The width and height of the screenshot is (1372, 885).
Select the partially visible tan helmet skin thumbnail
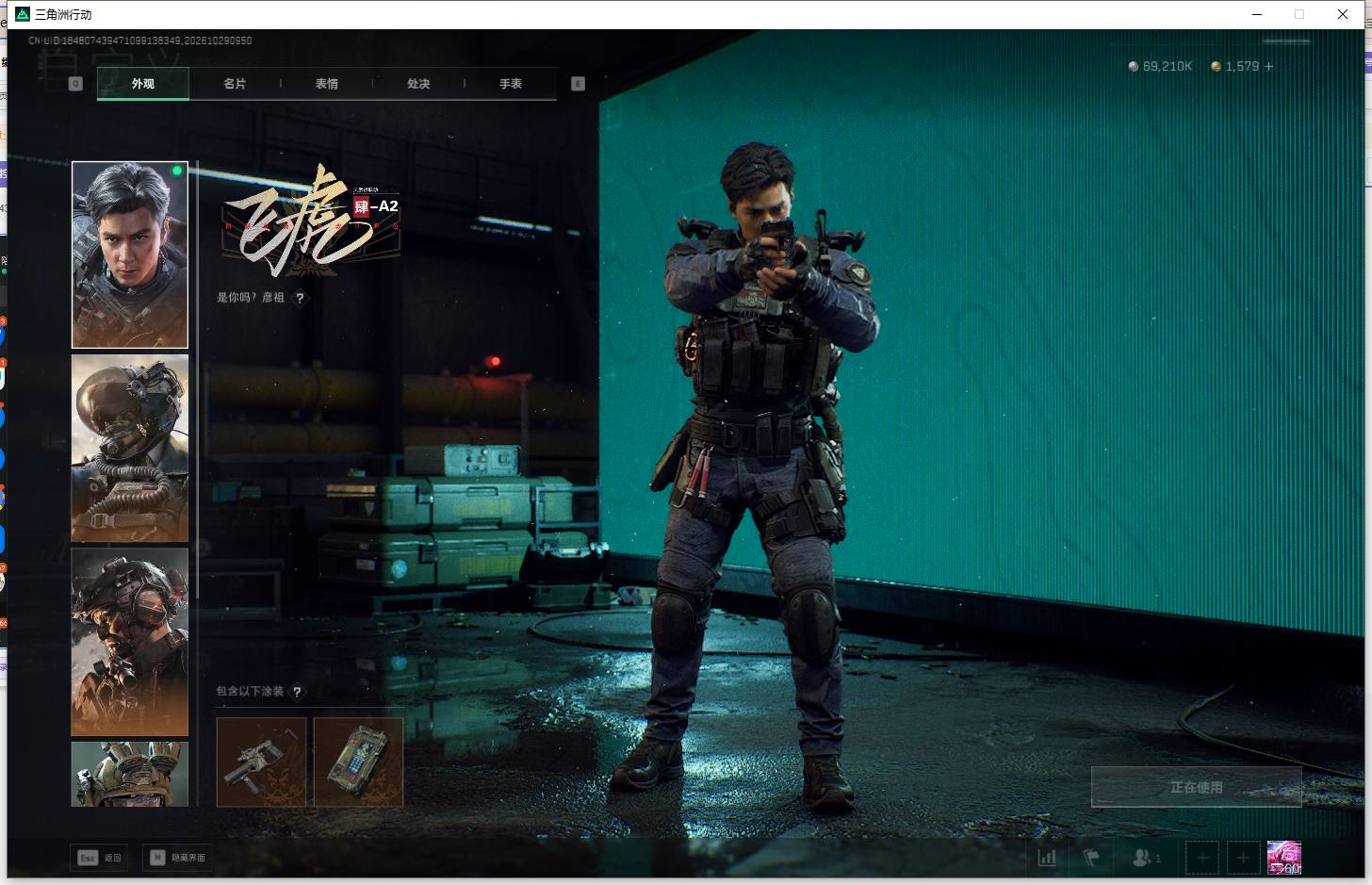pyautogui.click(x=130, y=774)
